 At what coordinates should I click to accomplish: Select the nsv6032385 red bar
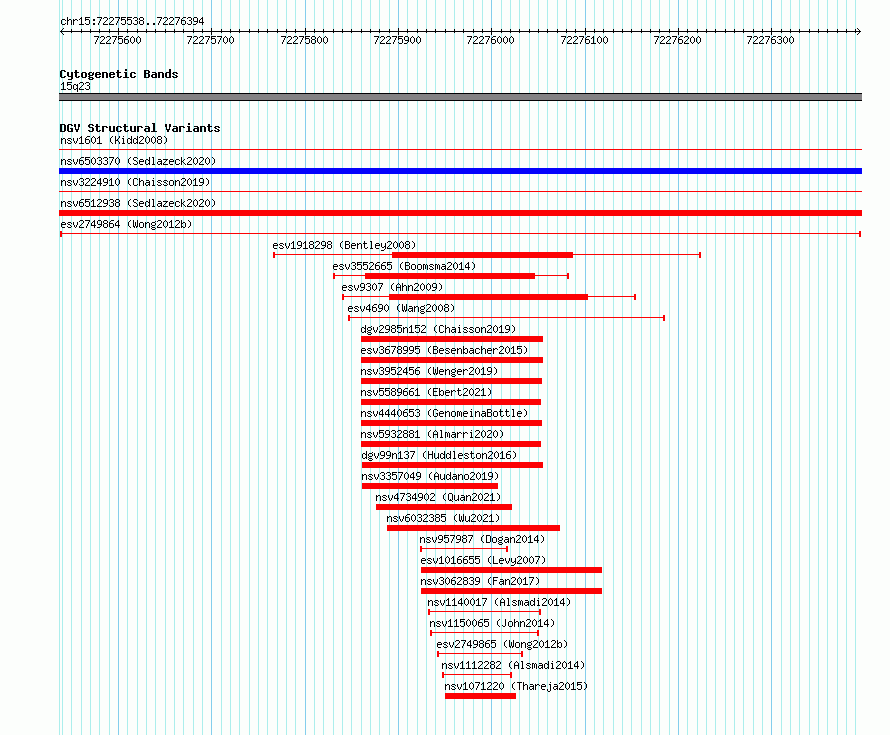(x=473, y=528)
